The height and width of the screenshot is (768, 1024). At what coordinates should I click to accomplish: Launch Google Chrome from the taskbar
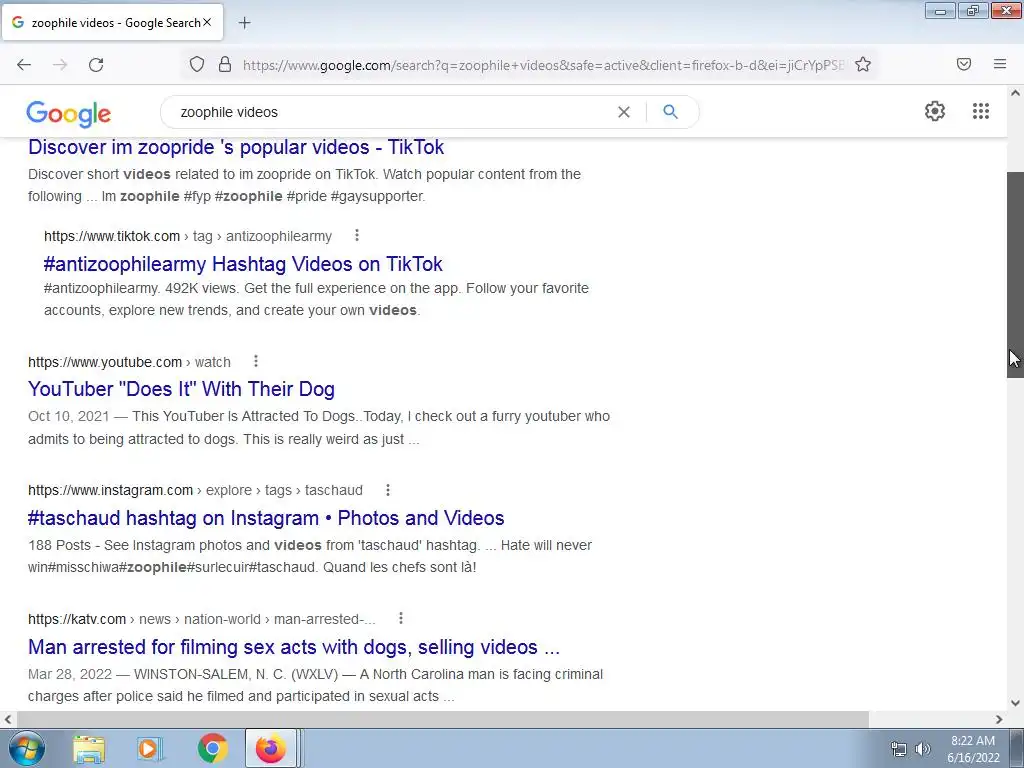point(212,749)
